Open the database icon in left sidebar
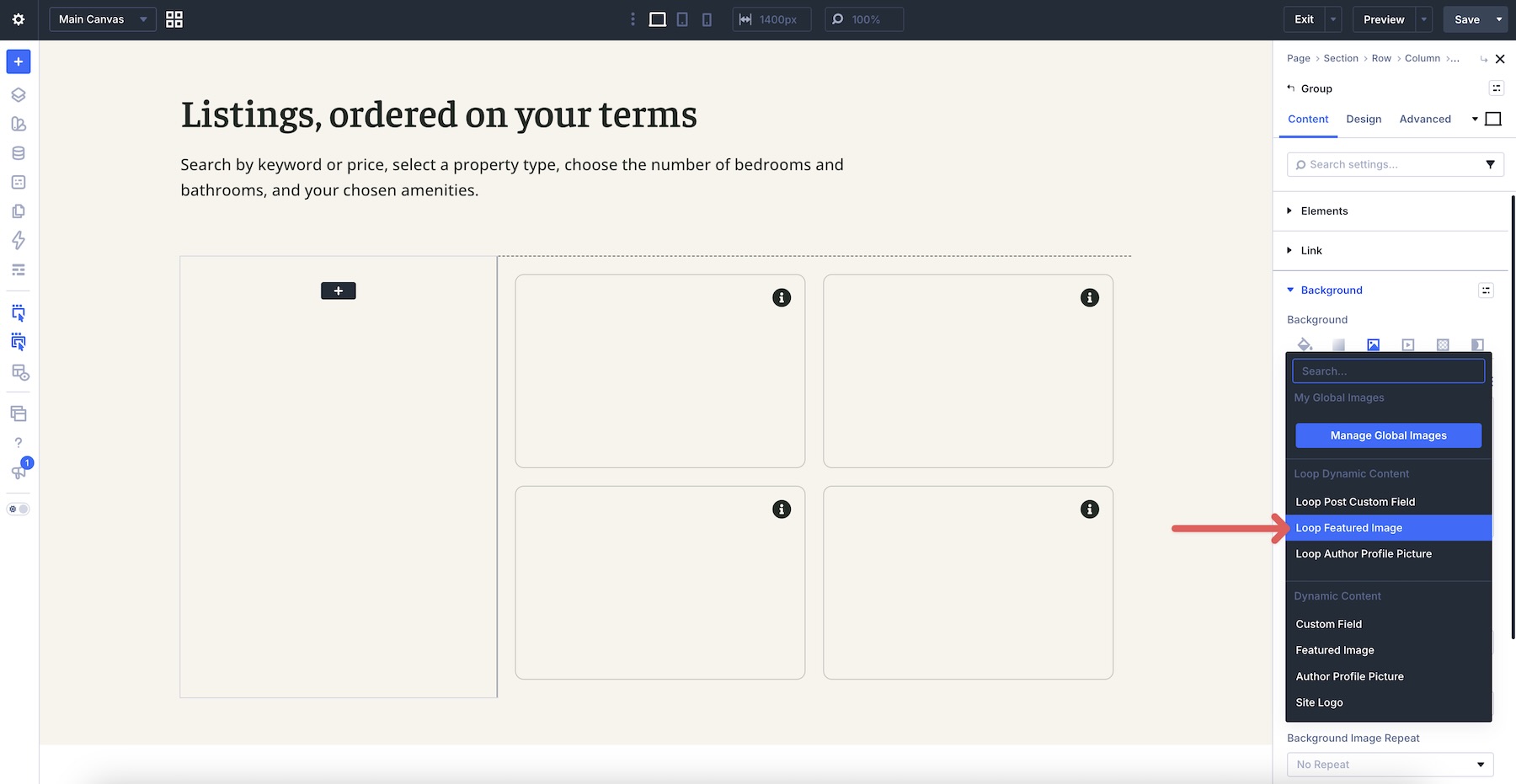Image resolution: width=1516 pixels, height=784 pixels. (19, 153)
